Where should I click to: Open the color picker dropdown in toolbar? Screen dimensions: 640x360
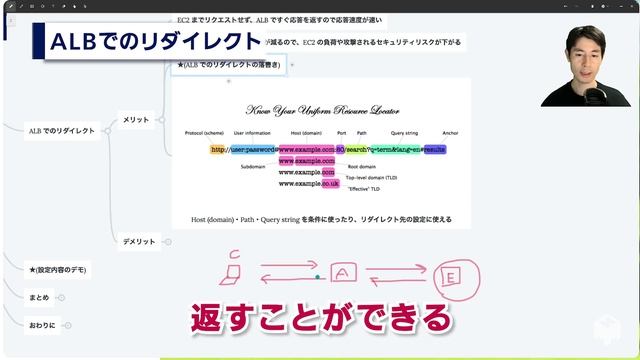click(604, 6)
